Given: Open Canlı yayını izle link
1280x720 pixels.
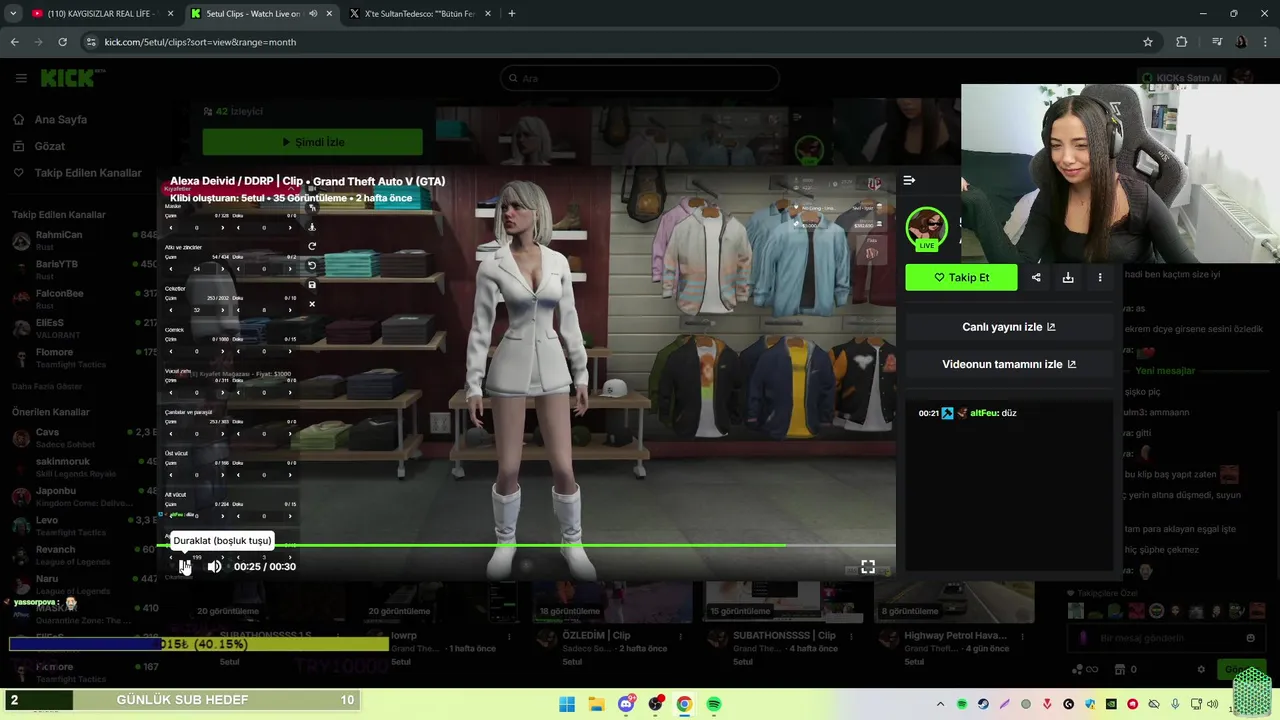Looking at the screenshot, I should click(x=1009, y=327).
